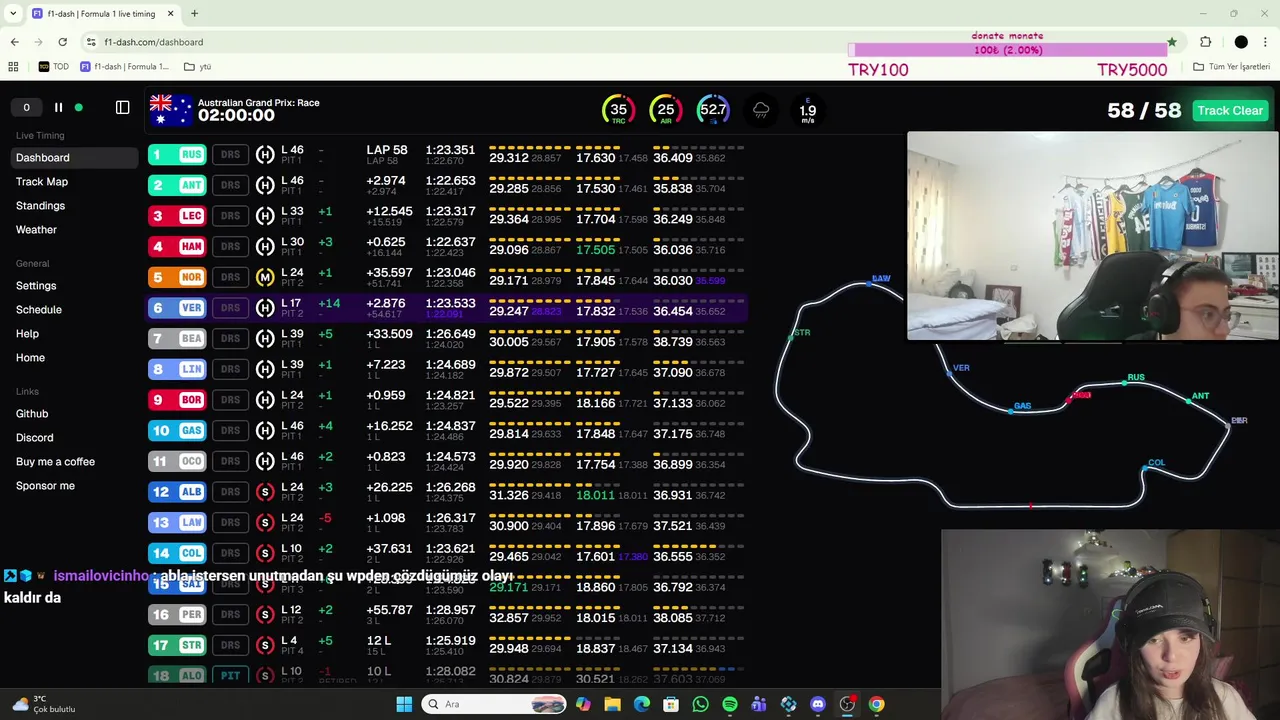The height and width of the screenshot is (720, 1280).
Task: Pause the live timing stream
Action: pos(58,108)
